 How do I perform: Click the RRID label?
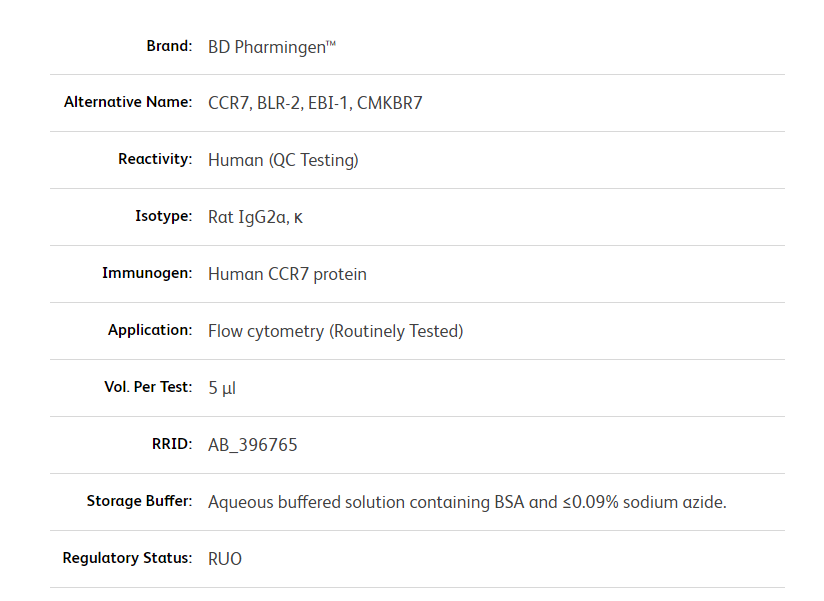click(x=172, y=444)
